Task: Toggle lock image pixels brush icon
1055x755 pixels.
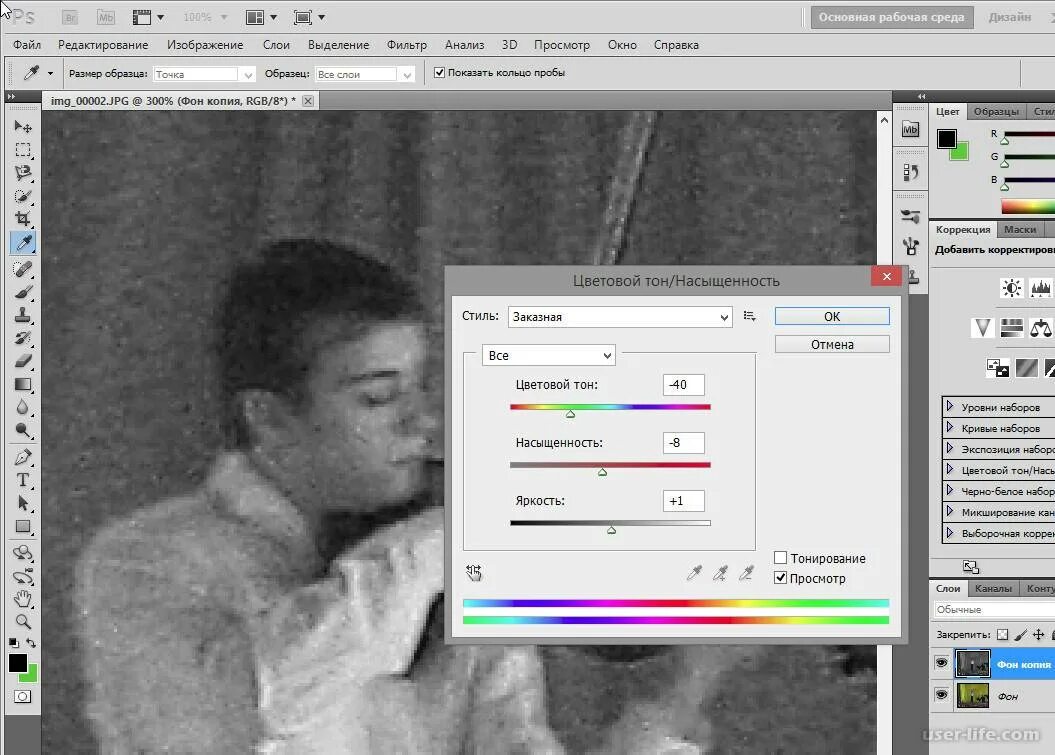Action: 1021,635
